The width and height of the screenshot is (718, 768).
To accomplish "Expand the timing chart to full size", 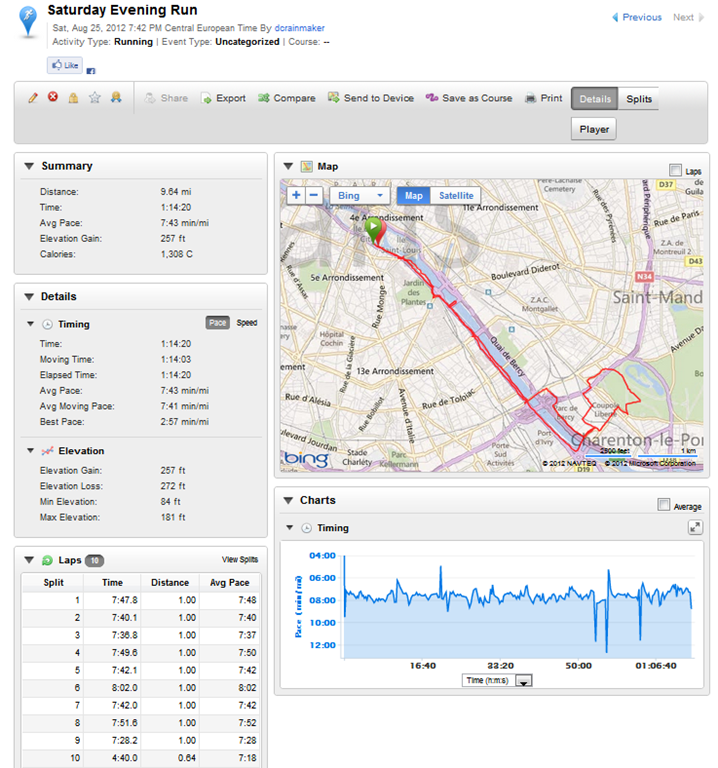I will [695, 527].
